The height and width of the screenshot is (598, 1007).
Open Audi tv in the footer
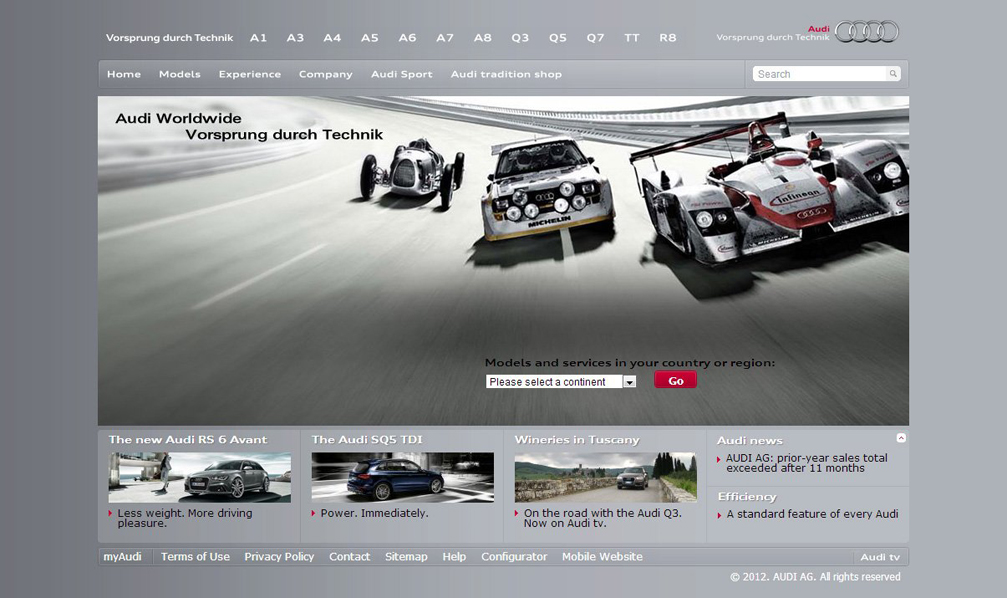880,557
